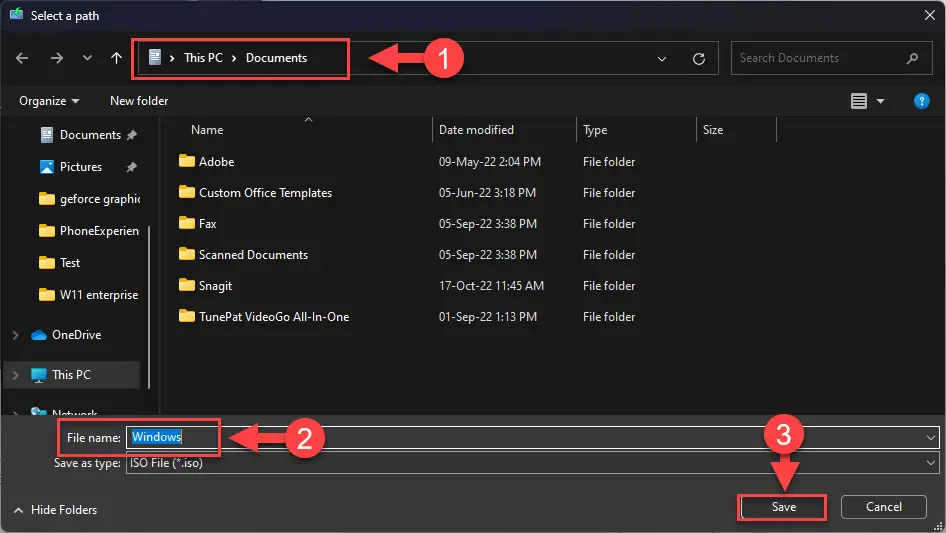Select the Adobe folder
The image size is (946, 533).
217,162
